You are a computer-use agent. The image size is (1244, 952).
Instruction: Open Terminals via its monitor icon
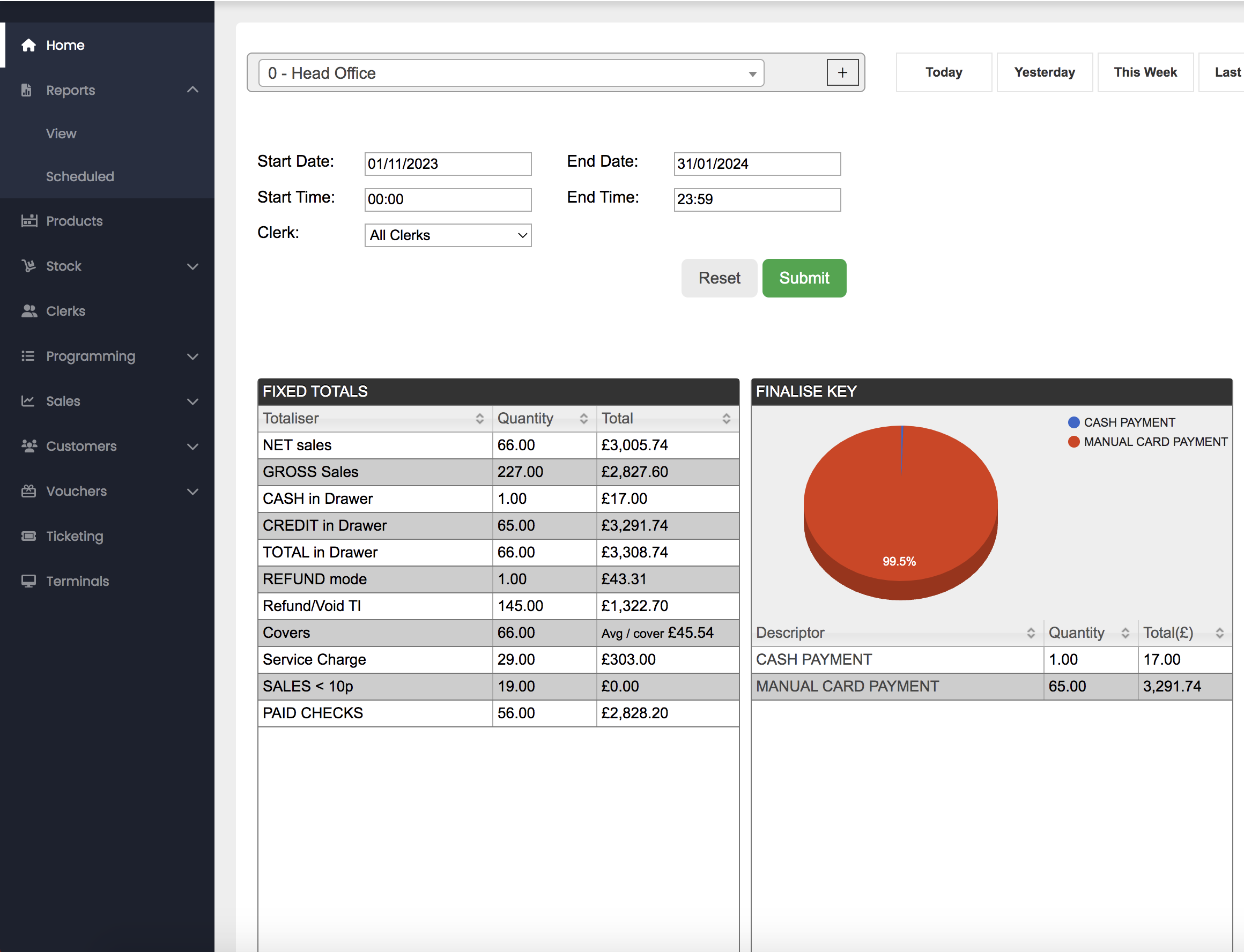(x=29, y=581)
